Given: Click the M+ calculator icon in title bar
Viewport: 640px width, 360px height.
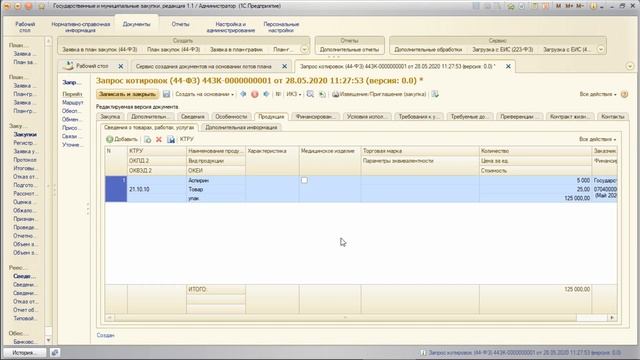Looking at the screenshot, I should (569, 6).
